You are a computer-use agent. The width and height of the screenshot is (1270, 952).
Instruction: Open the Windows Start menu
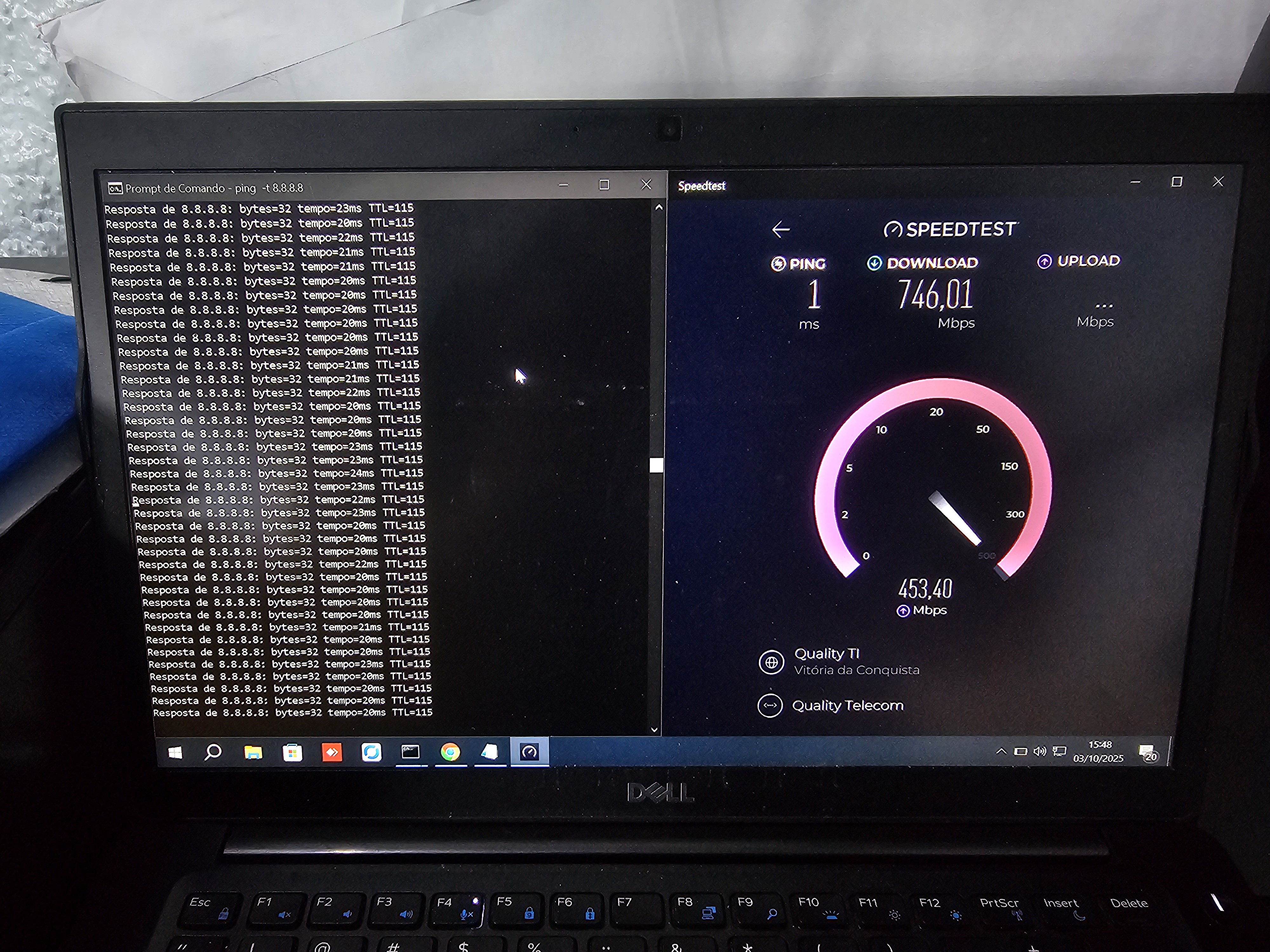click(175, 752)
